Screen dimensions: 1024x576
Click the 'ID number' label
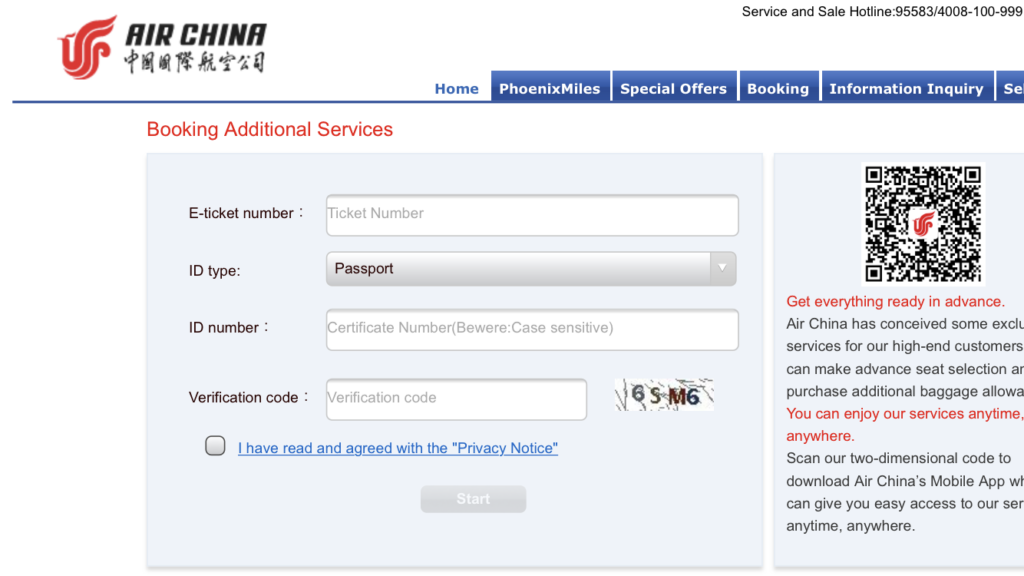coord(229,327)
